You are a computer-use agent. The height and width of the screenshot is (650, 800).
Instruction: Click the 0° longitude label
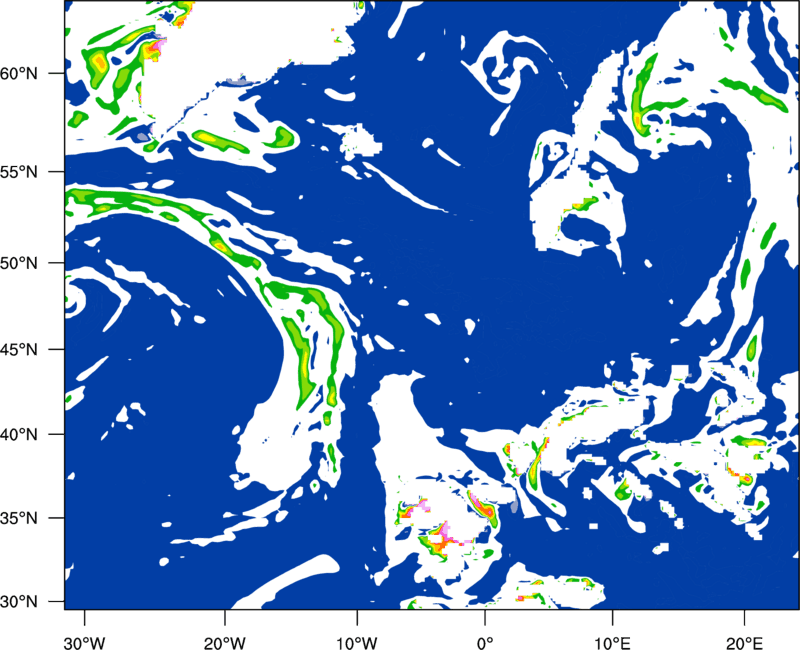point(485,642)
